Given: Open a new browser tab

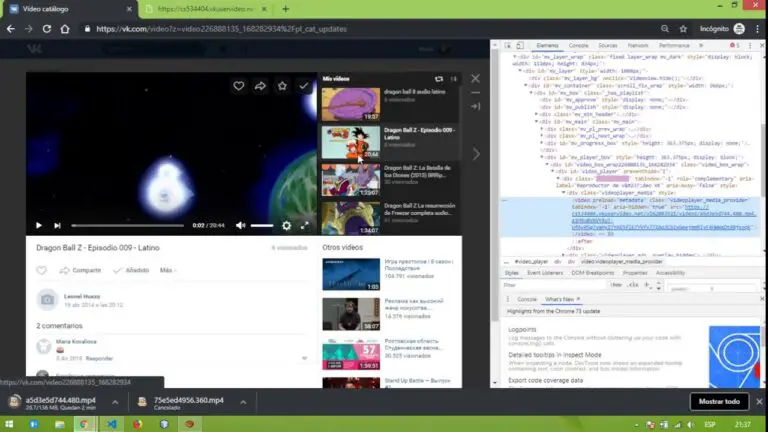Looking at the screenshot, I should click(286, 9).
